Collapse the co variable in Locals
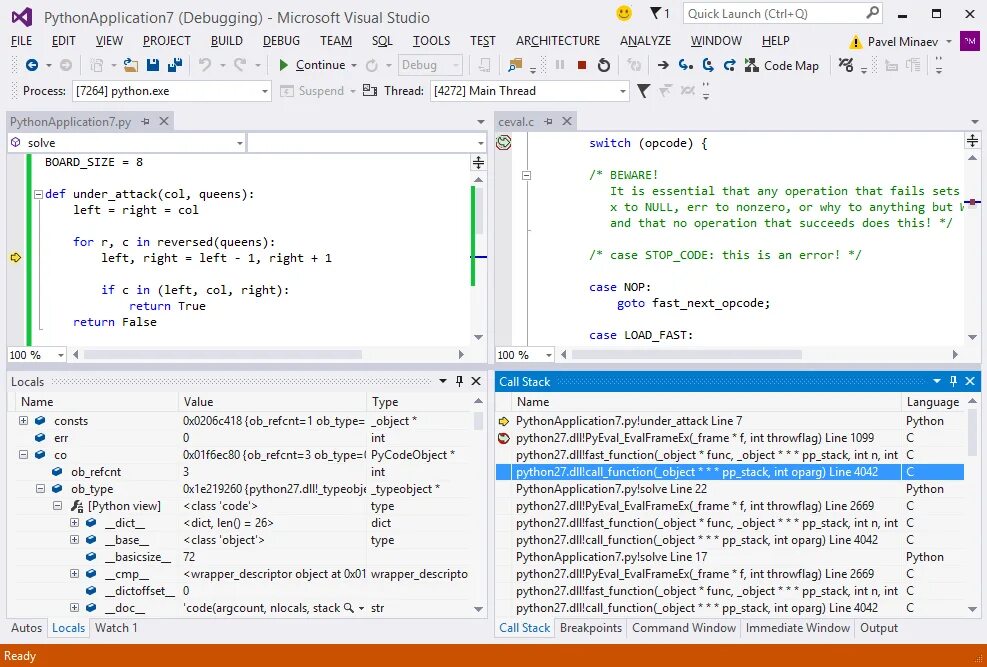The height and width of the screenshot is (667, 987). click(23, 454)
